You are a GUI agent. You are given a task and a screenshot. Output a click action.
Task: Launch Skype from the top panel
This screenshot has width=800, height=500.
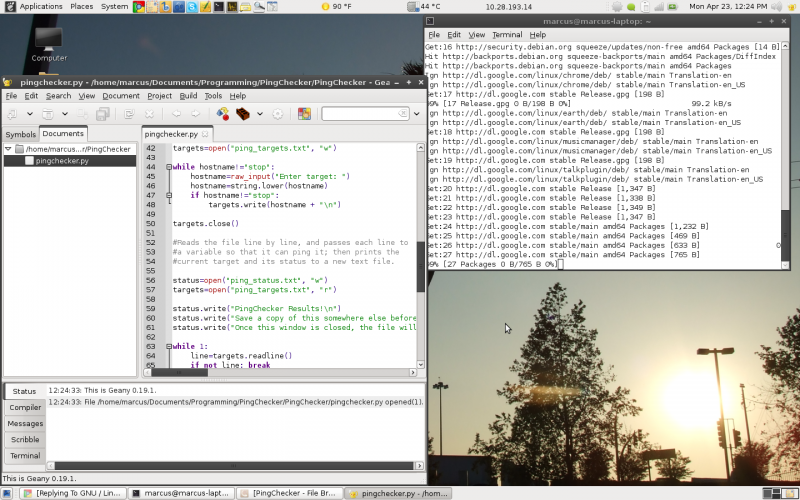coord(192,7)
